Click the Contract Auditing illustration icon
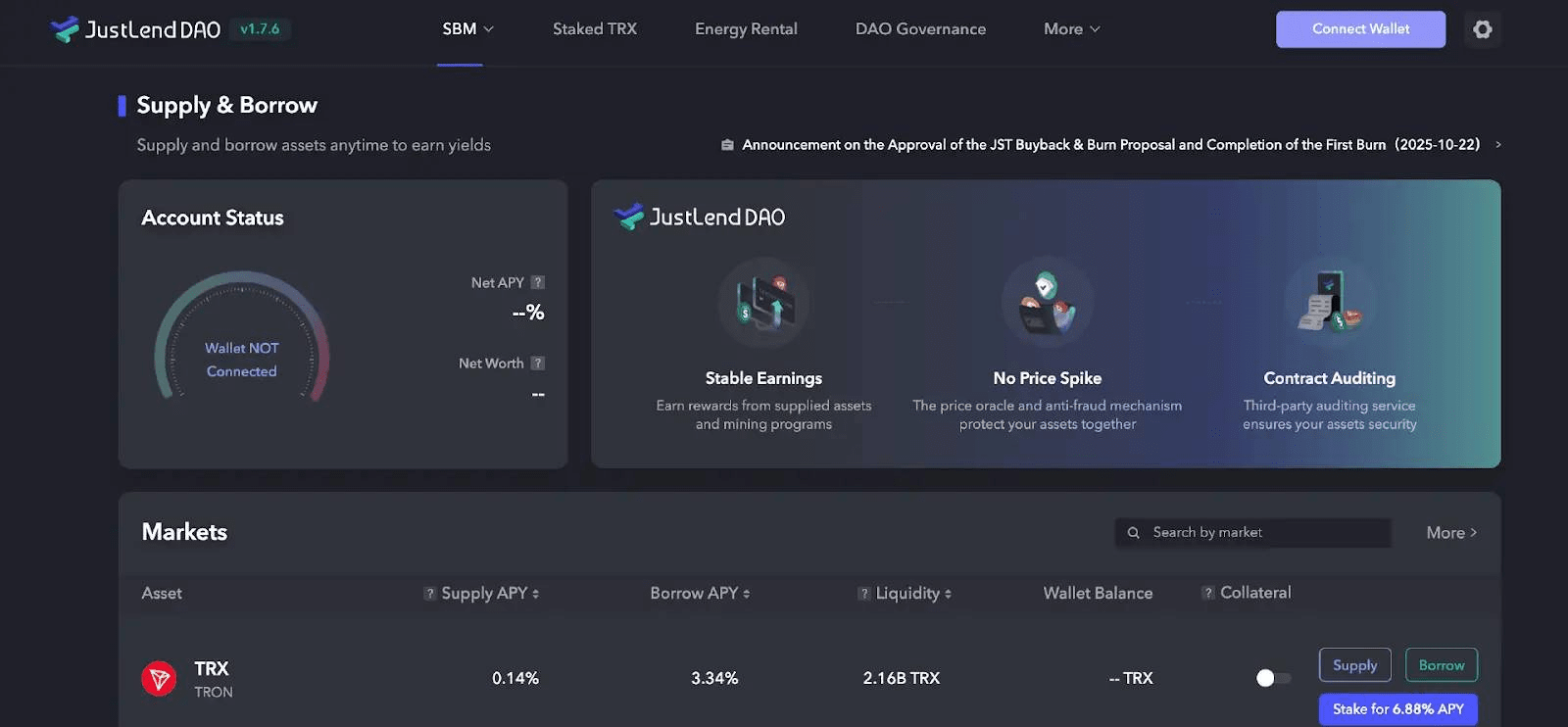This screenshot has height=727, width=1568. pos(1330,303)
